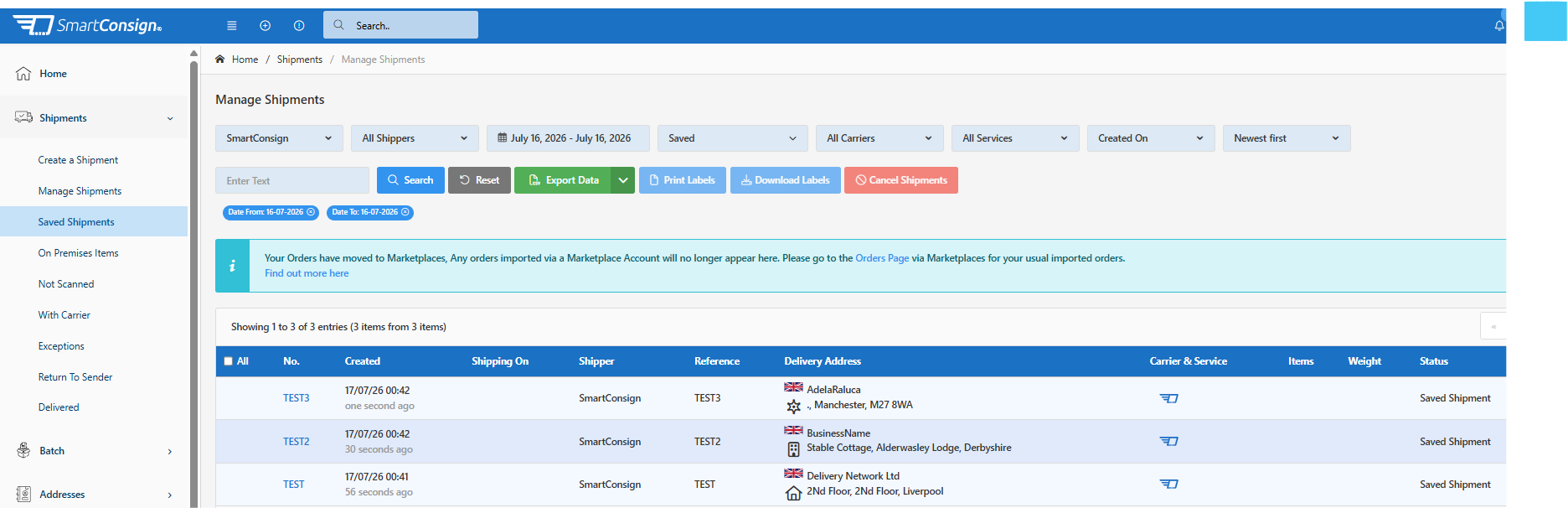This screenshot has height=508, width=1568.
Task: Click the carrier icon in TEST2 row
Action: pyautogui.click(x=1168, y=442)
